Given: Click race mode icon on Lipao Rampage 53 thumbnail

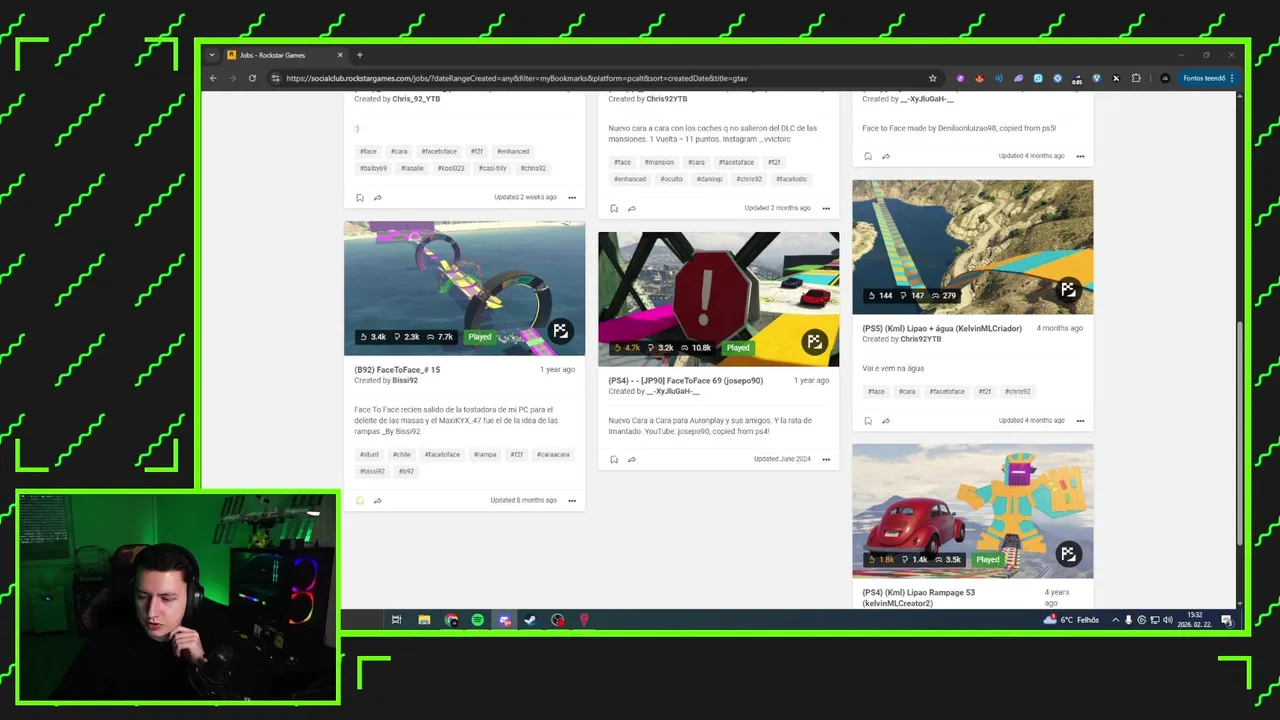Looking at the screenshot, I should pos(1068,554).
